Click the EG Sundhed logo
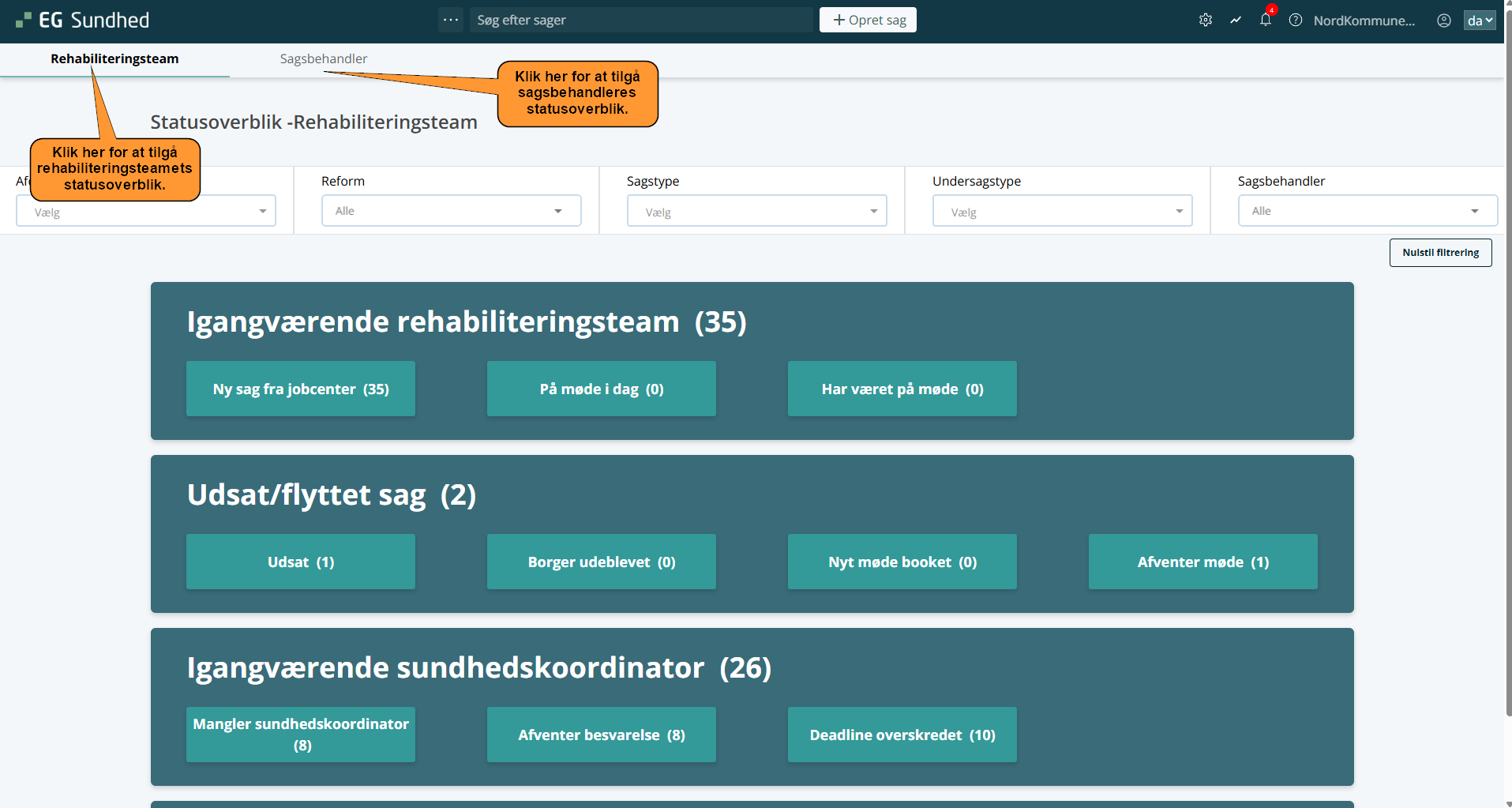Image resolution: width=1512 pixels, height=808 pixels. [83, 21]
